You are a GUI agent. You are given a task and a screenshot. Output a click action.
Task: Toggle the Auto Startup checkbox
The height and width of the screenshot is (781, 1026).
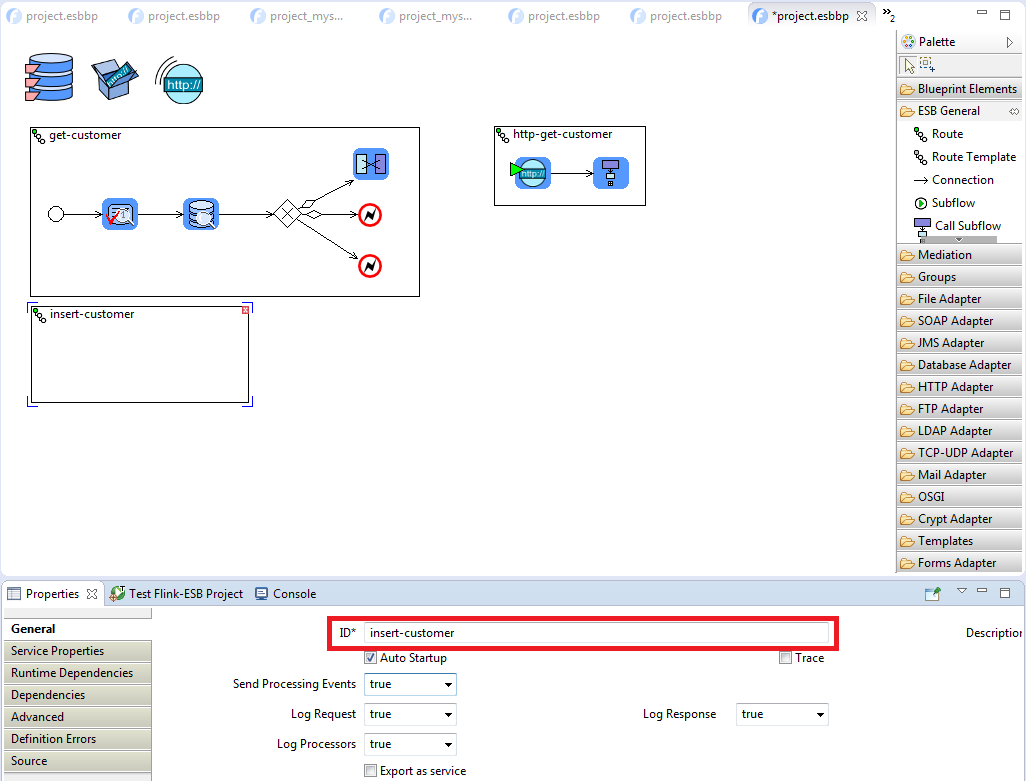[x=371, y=658]
